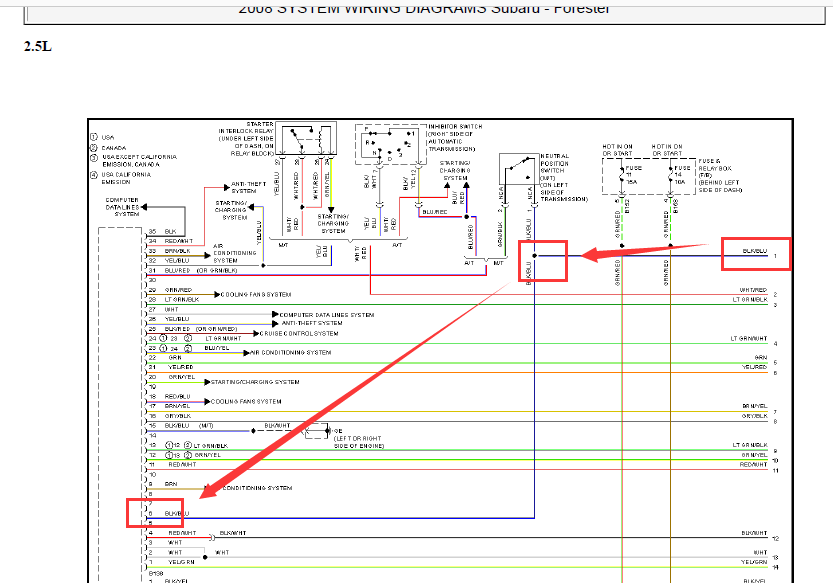
Task: Click right-edge wire label "GRY/BLK" numbered 8
Action: point(754,416)
